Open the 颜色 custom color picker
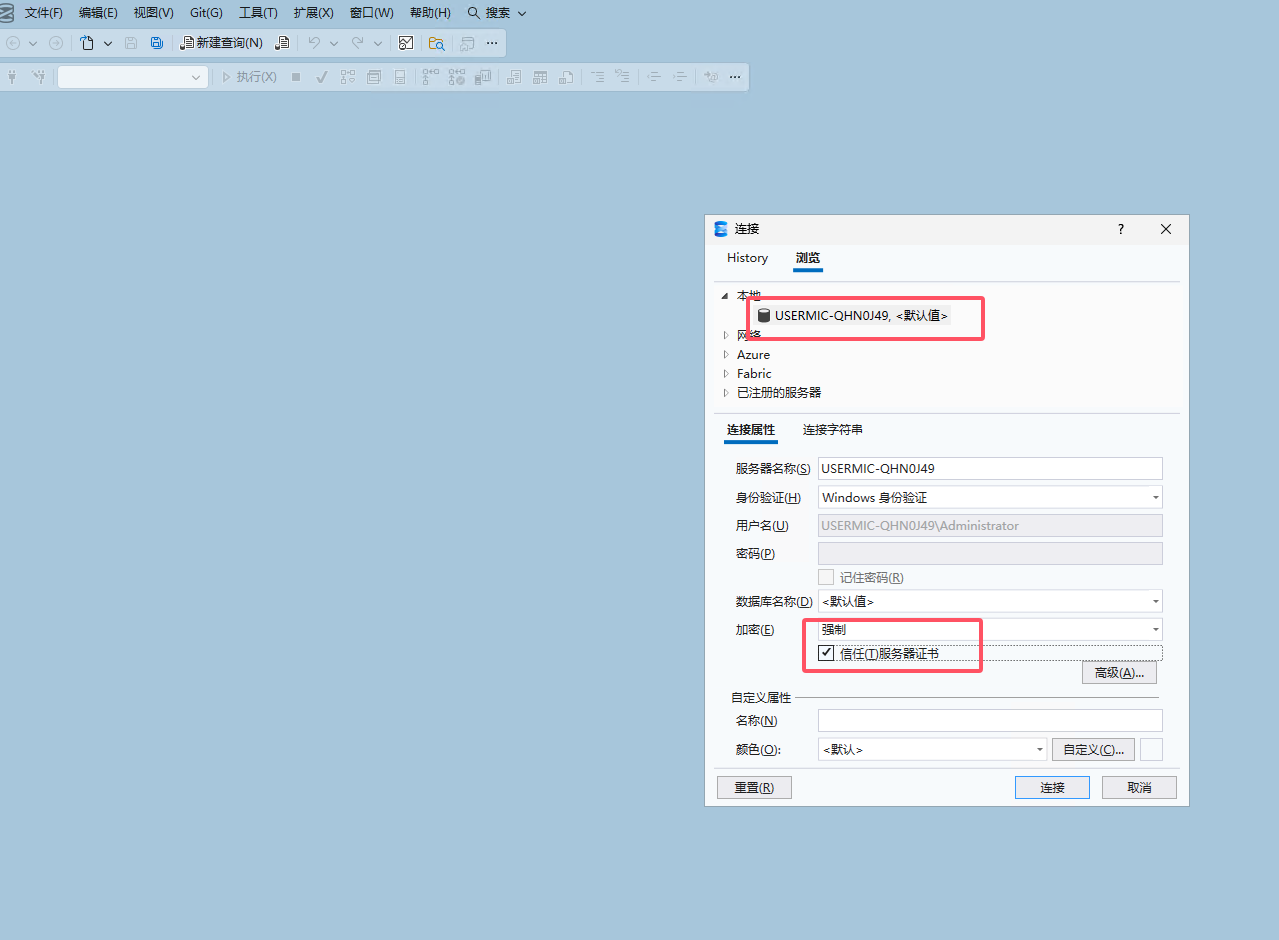This screenshot has height=940, width=1279. pos(1093,749)
